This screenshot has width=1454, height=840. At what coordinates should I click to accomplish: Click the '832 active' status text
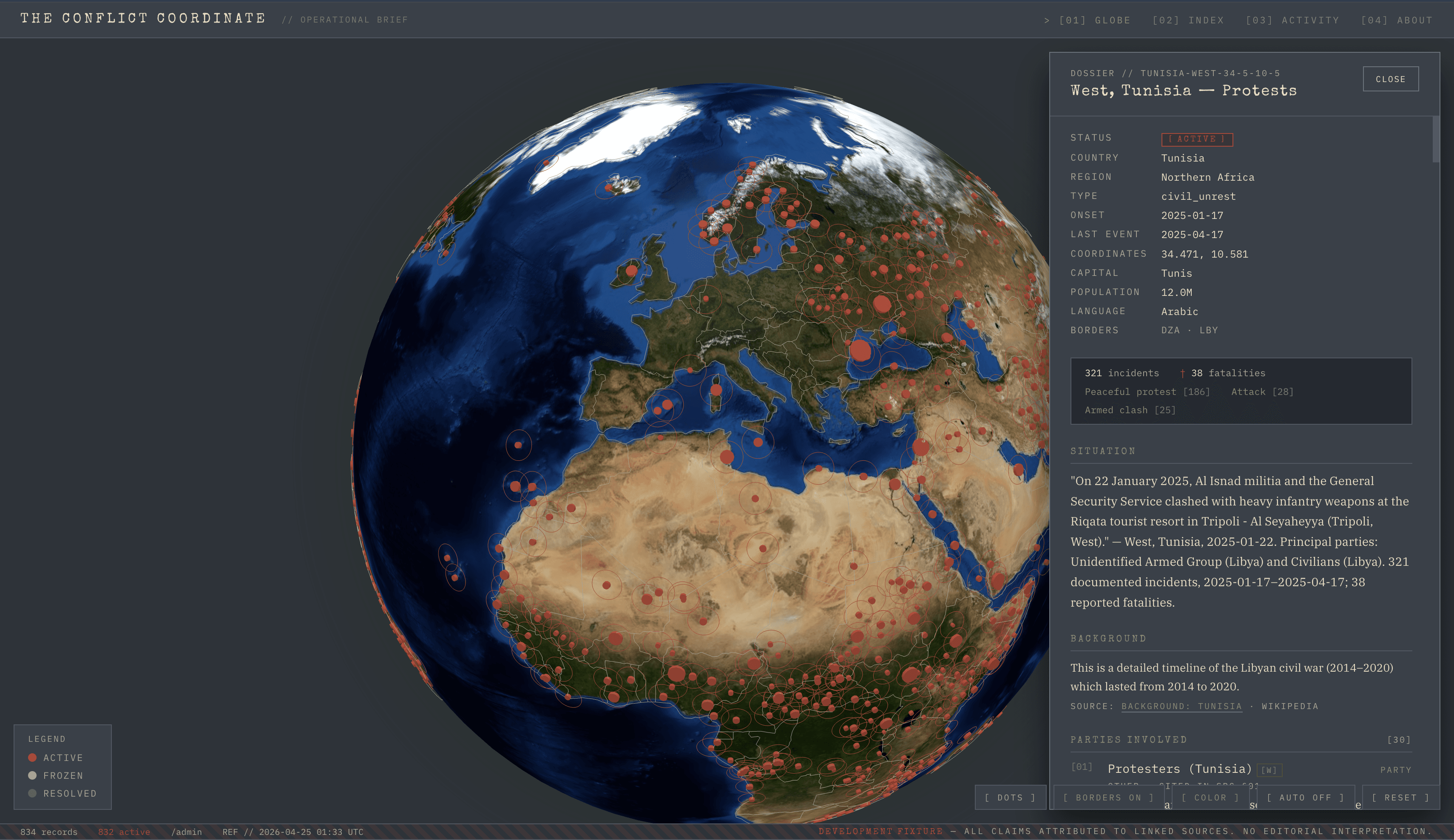(x=124, y=832)
